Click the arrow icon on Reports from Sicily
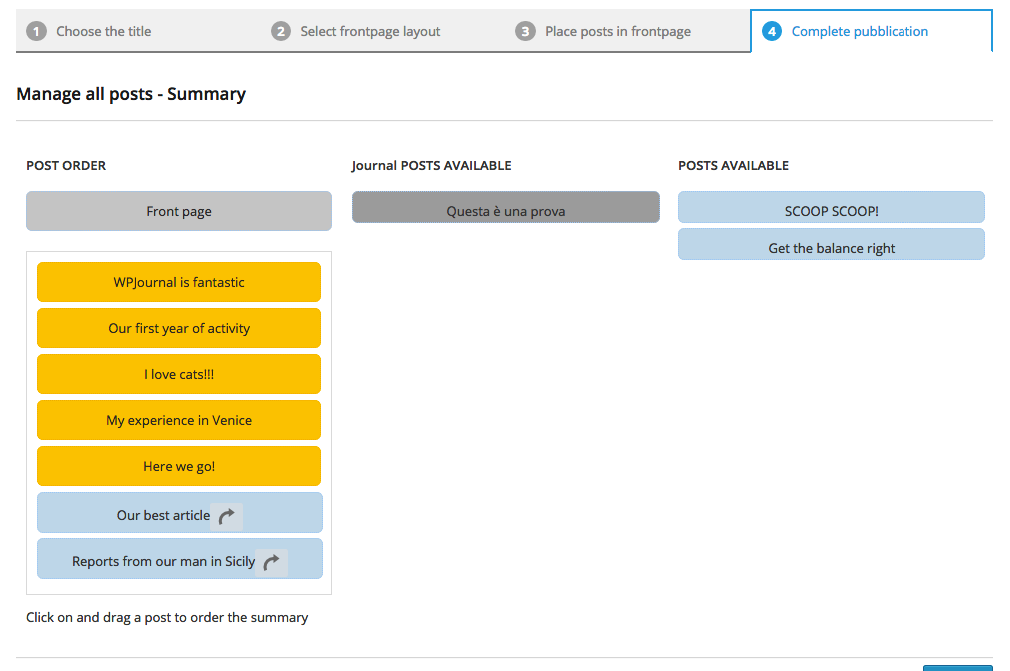 (x=271, y=563)
